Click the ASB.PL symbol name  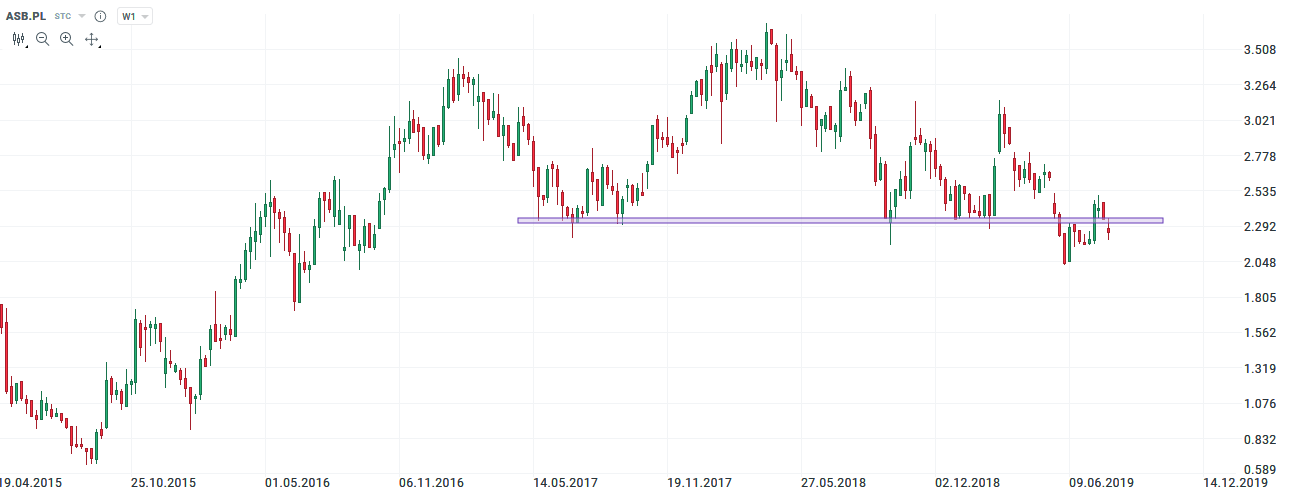click(26, 17)
